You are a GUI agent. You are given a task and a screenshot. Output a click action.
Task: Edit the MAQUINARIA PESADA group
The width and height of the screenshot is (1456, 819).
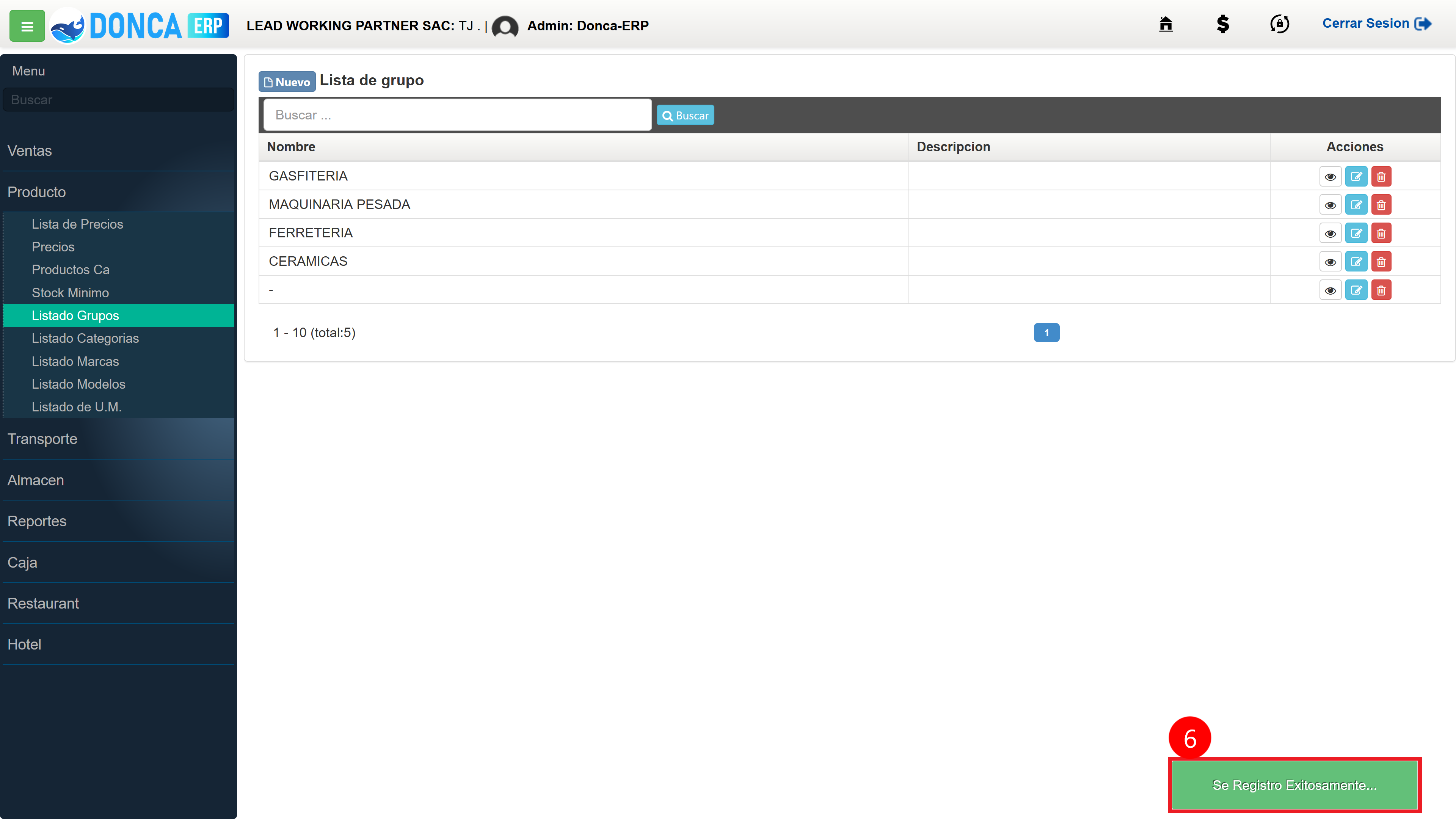coord(1356,205)
